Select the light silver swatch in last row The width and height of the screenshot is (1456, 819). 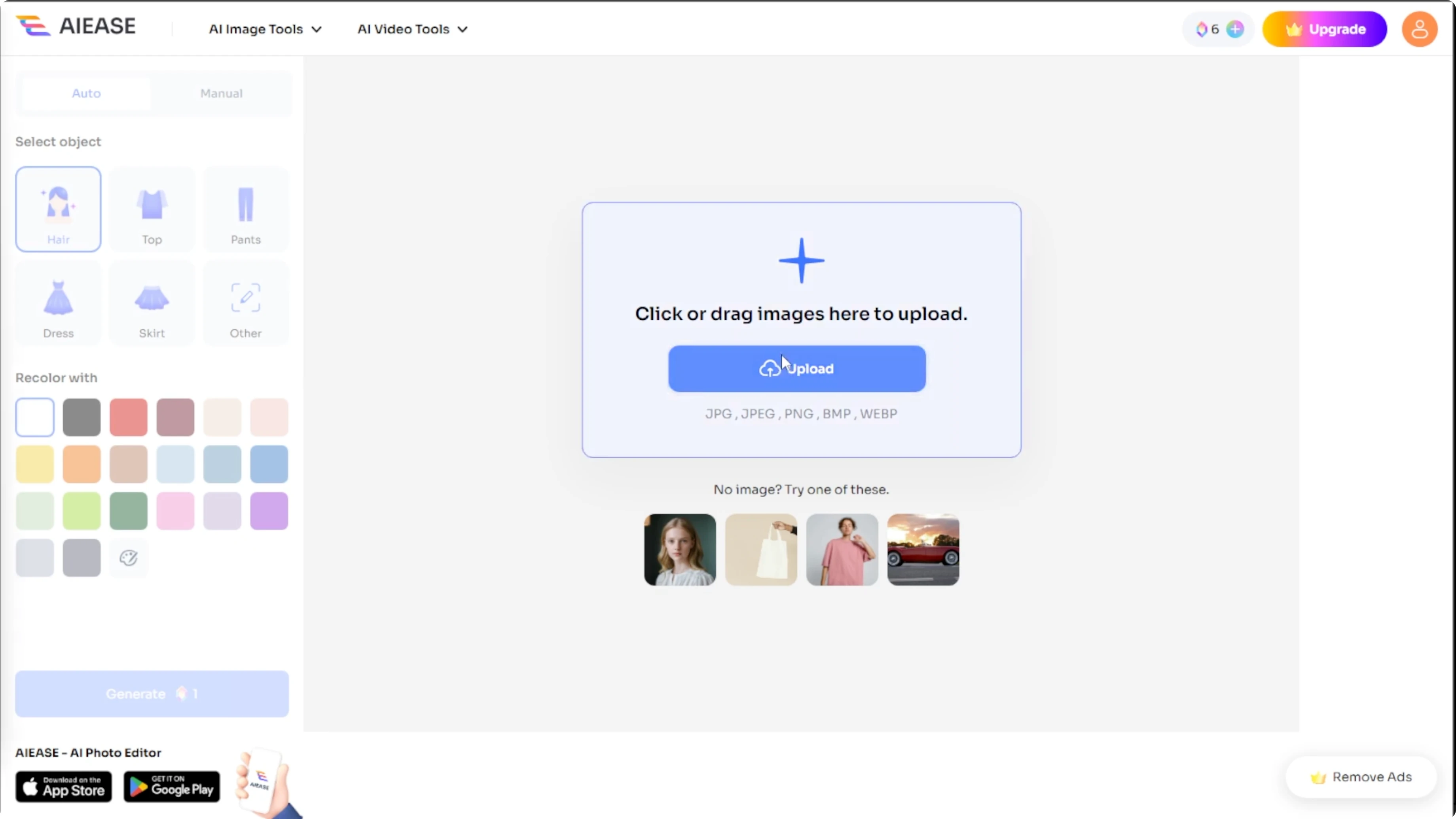(x=35, y=558)
